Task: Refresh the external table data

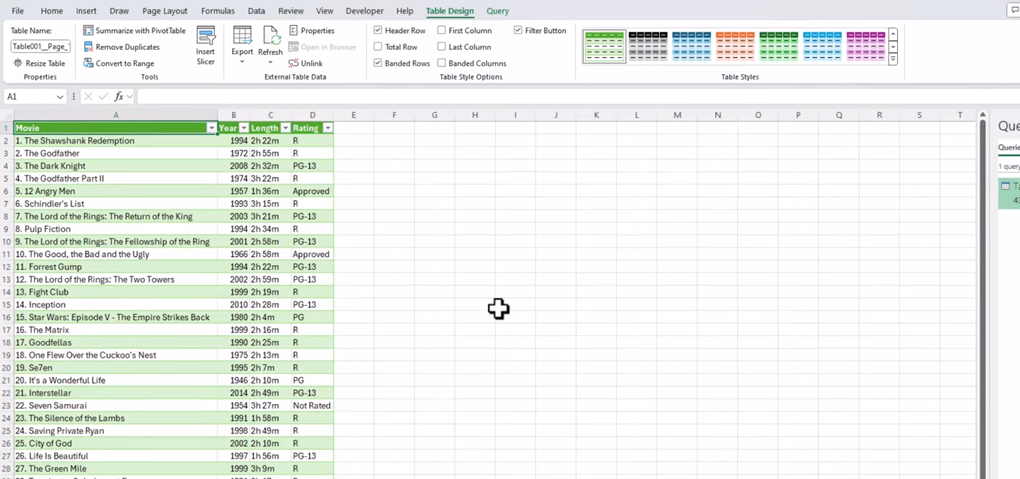Action: coord(270,41)
